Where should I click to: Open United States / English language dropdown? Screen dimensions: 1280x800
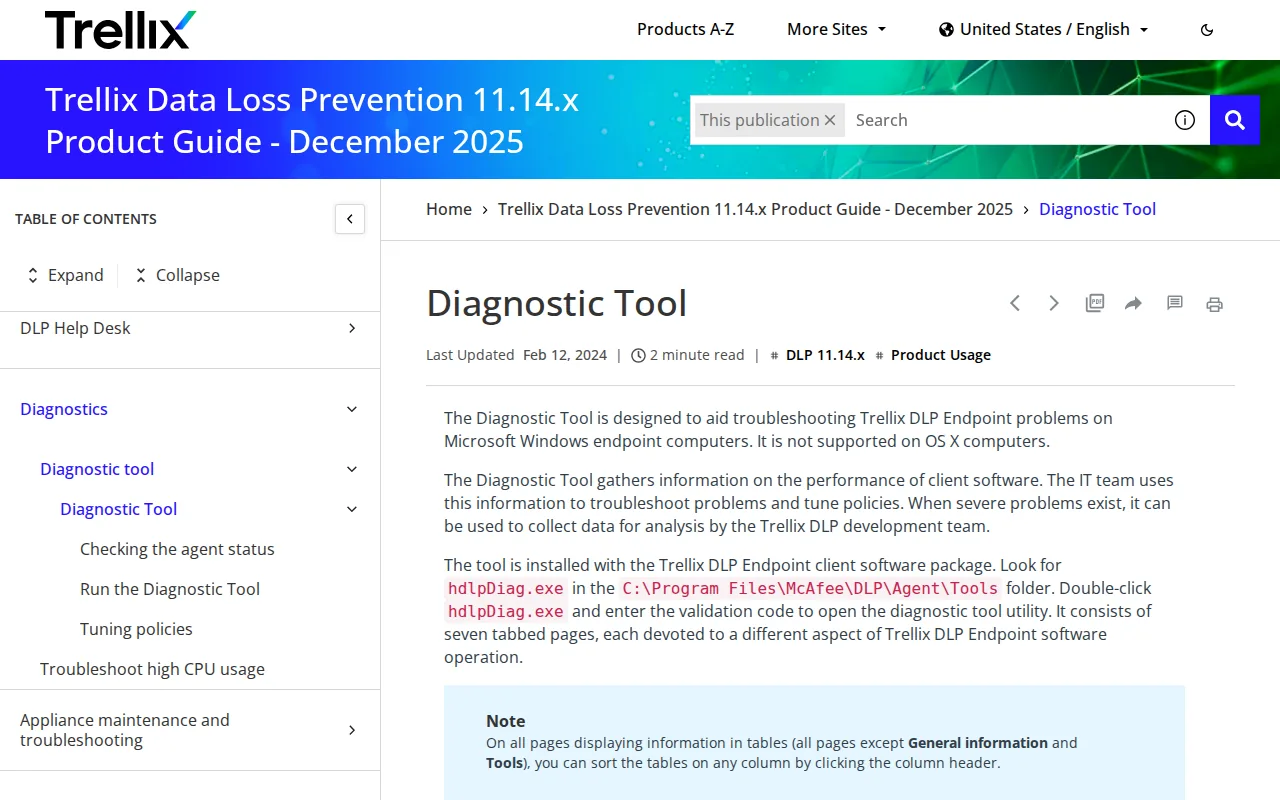coord(1043,29)
